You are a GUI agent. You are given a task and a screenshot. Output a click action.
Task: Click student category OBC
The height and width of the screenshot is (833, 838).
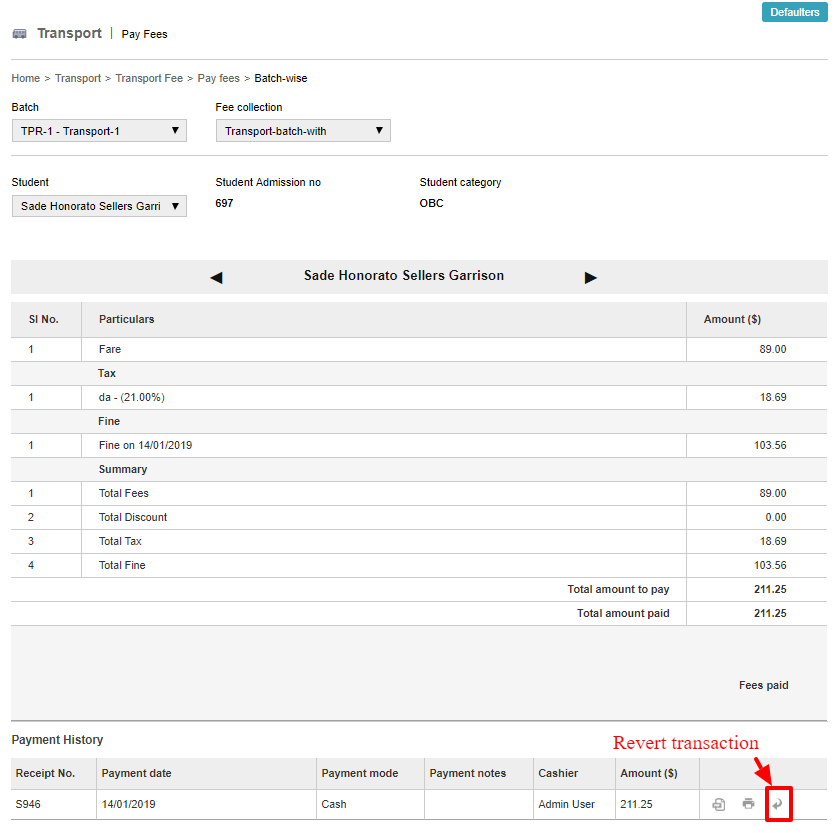tap(431, 203)
